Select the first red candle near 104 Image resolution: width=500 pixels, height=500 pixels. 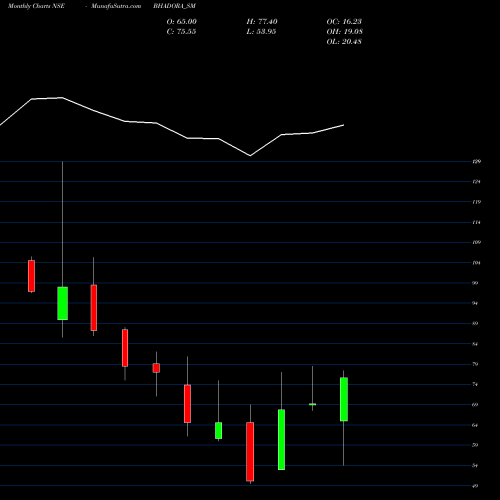tap(31, 276)
